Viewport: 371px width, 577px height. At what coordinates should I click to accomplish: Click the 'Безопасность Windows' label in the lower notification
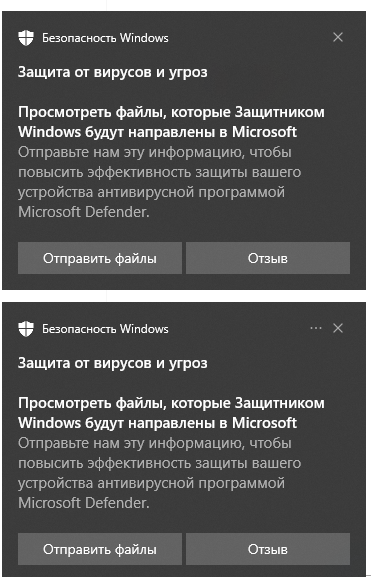(x=105, y=329)
